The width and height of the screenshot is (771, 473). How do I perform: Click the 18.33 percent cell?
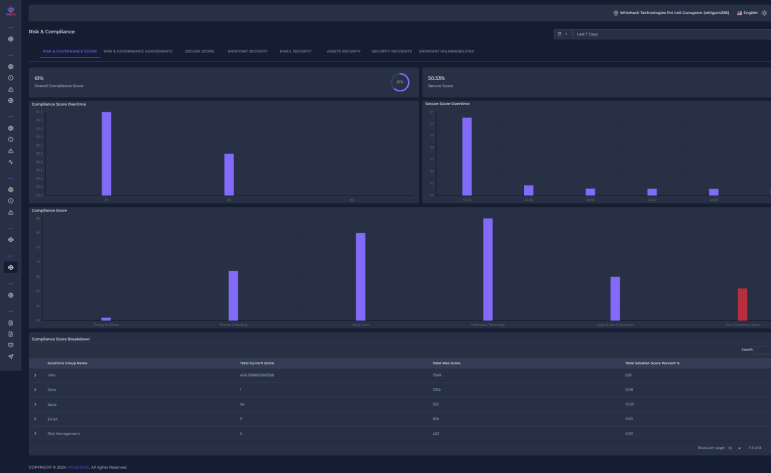[629, 404]
